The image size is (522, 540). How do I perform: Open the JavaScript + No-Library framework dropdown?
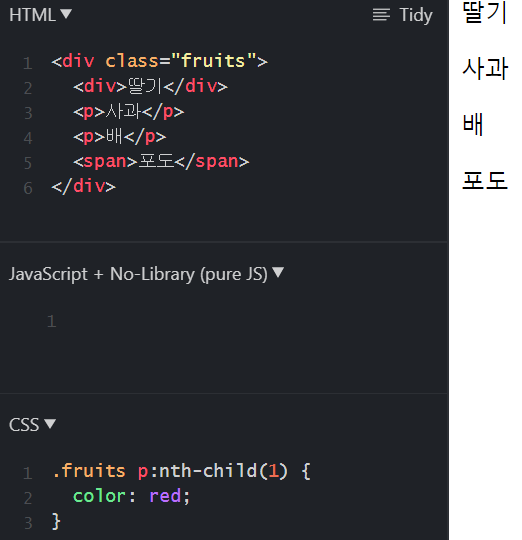click(x=146, y=274)
